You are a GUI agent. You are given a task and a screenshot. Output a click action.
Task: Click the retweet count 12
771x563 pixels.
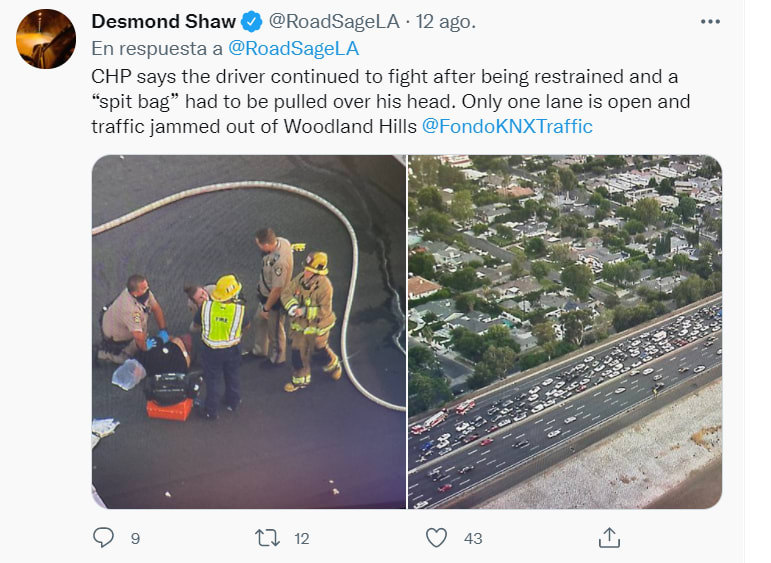(x=301, y=539)
